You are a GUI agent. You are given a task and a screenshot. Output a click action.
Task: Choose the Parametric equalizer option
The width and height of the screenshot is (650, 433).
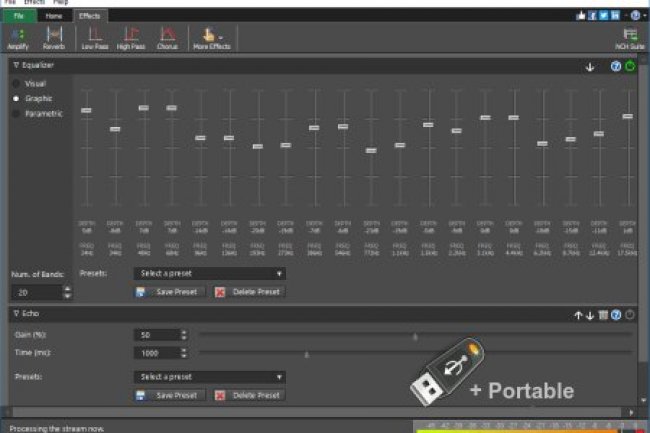pyautogui.click(x=16, y=113)
